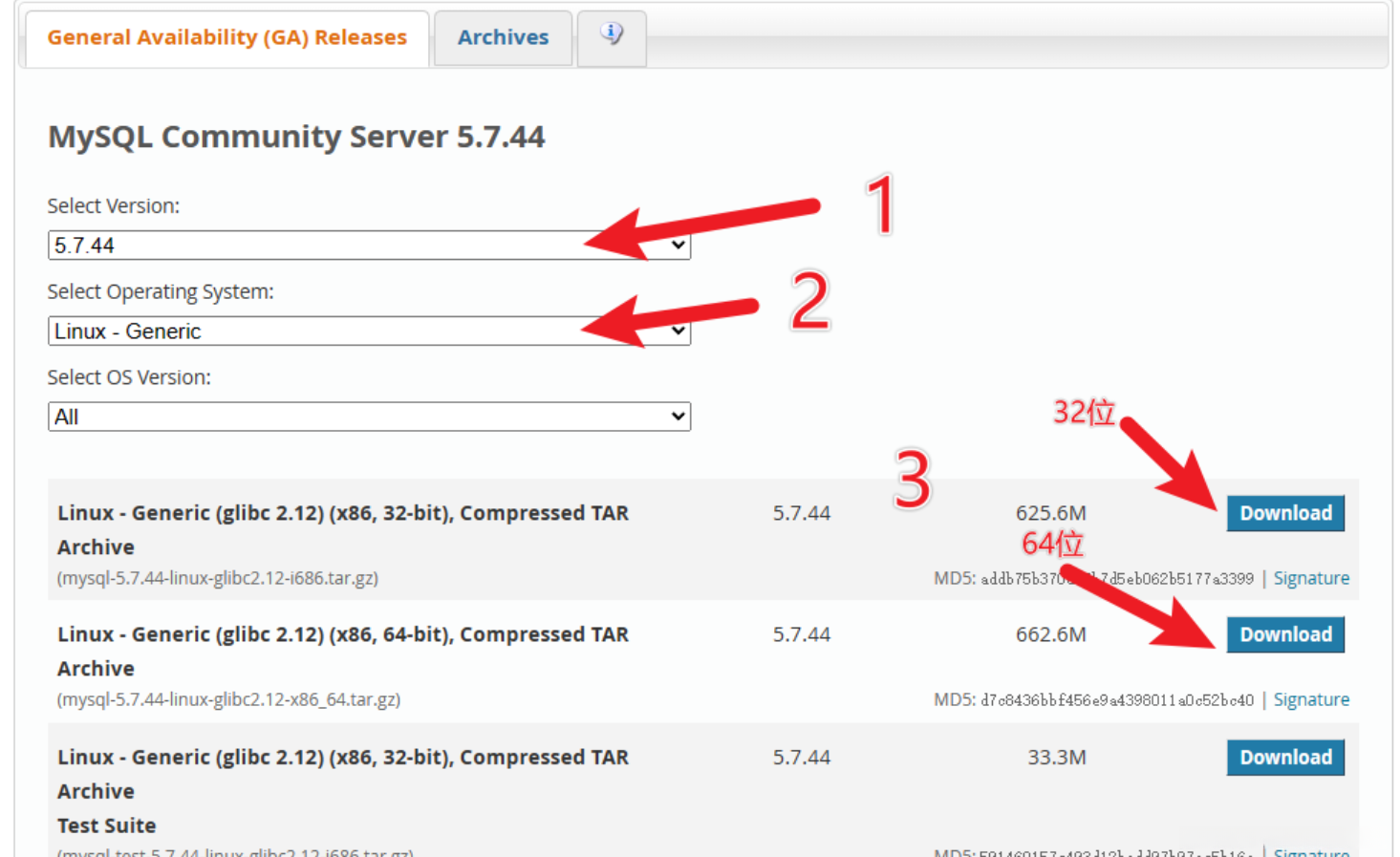
Task: Click the MySQL Community Server 5.7.44 heading
Action: tap(296, 137)
